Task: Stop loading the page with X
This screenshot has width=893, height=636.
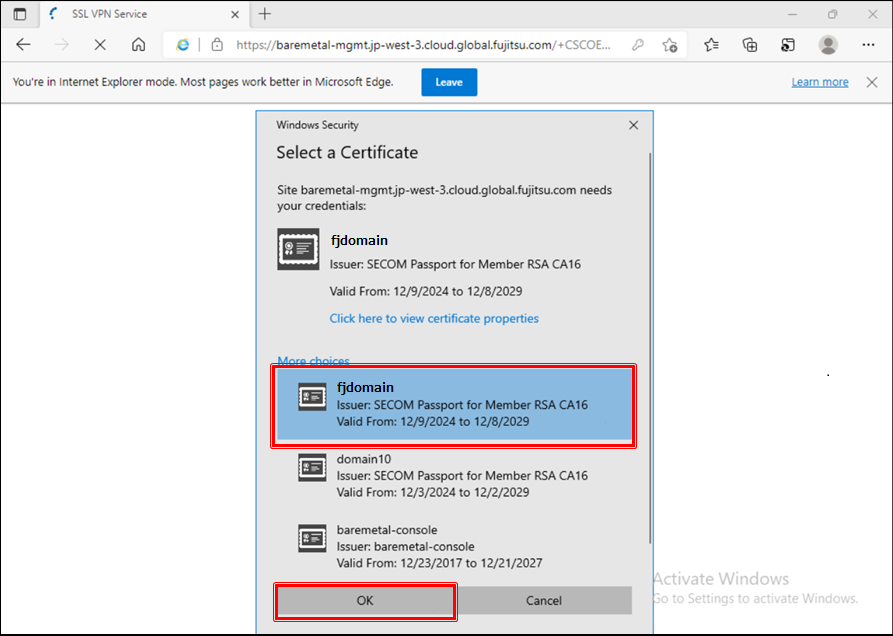Action: pos(100,44)
